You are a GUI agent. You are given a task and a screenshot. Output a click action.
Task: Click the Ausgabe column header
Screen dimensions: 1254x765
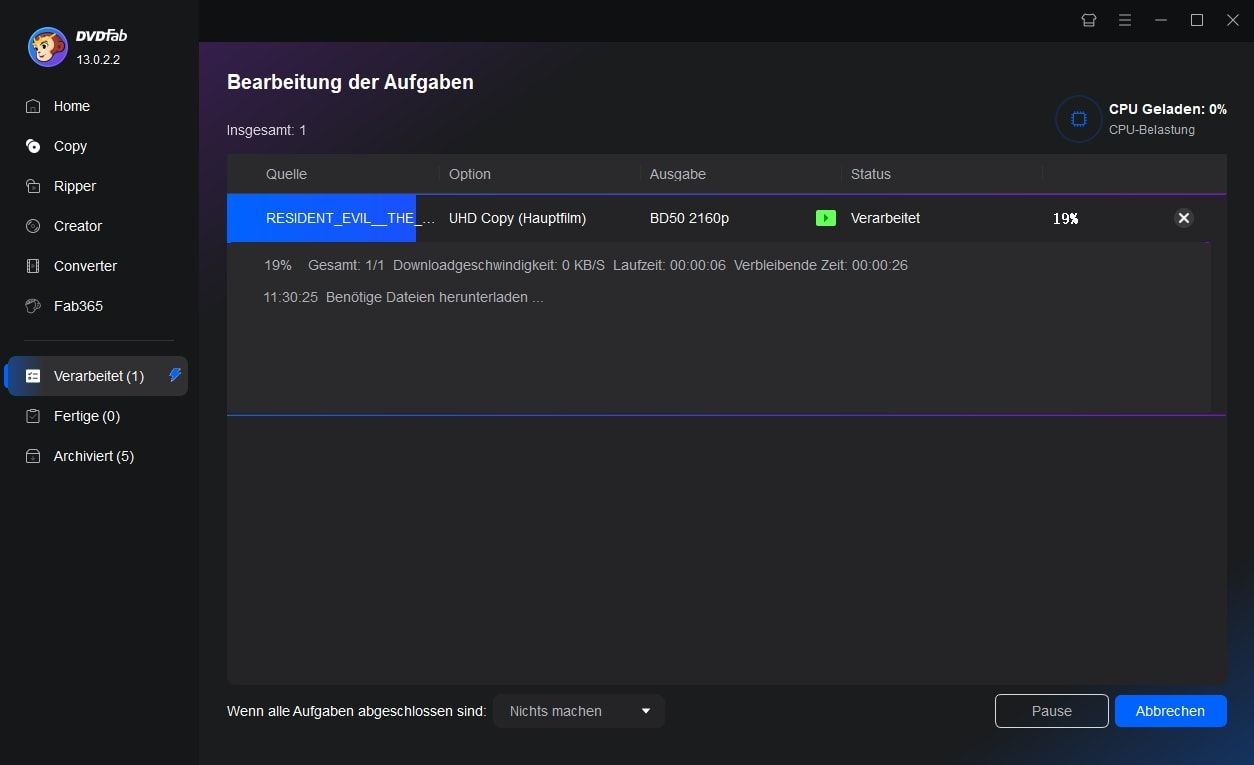(x=678, y=174)
